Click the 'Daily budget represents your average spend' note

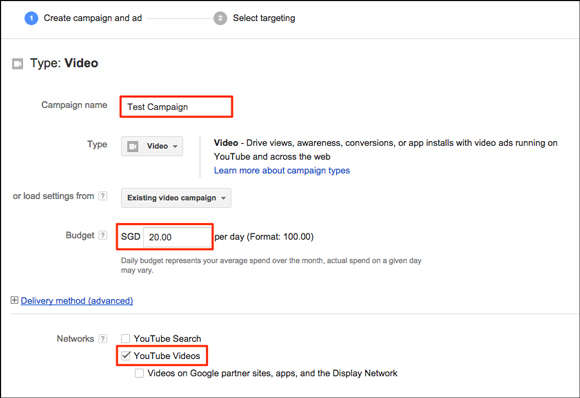tap(271, 265)
